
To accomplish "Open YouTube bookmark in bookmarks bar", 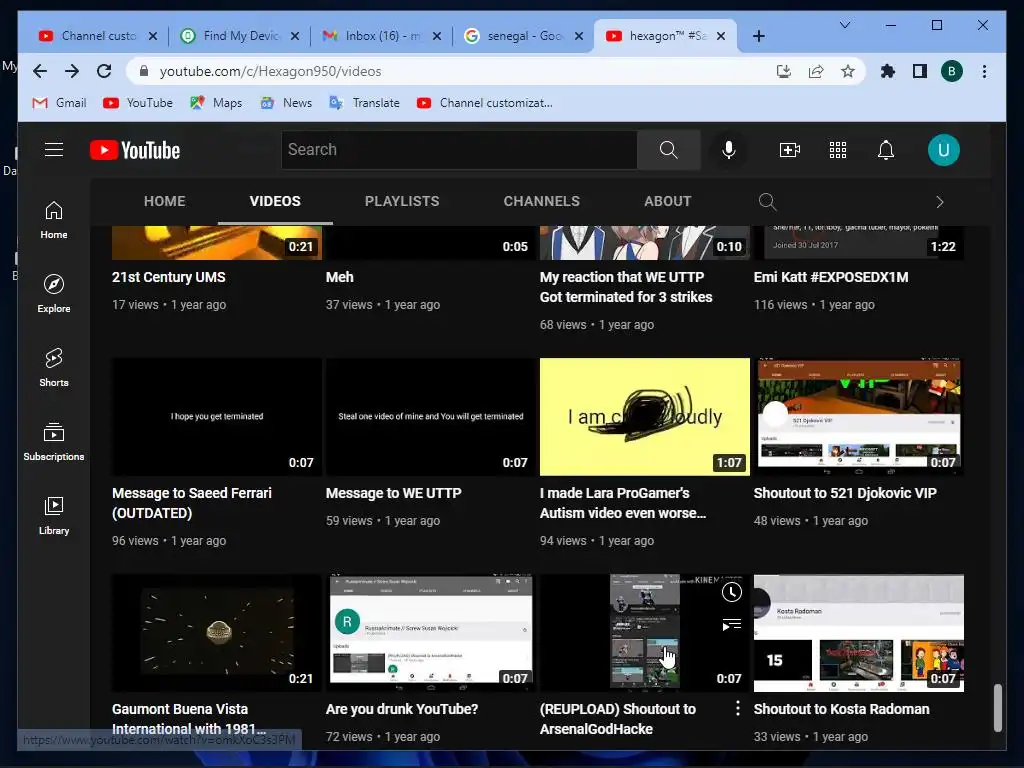I will (138, 103).
